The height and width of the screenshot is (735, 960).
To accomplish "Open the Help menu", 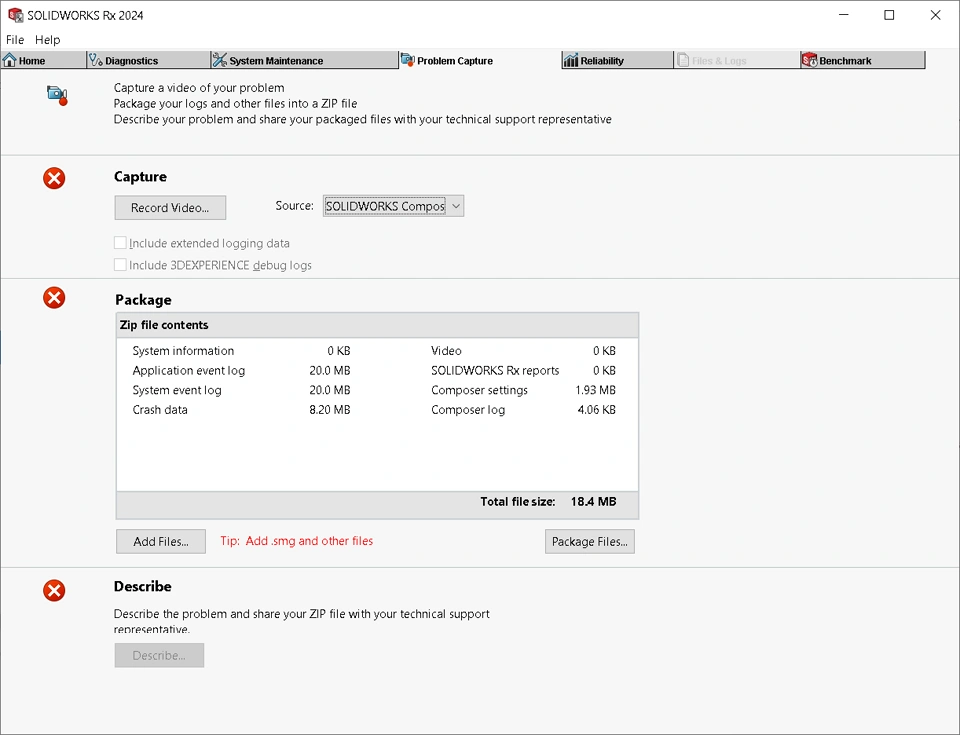I will 47,40.
